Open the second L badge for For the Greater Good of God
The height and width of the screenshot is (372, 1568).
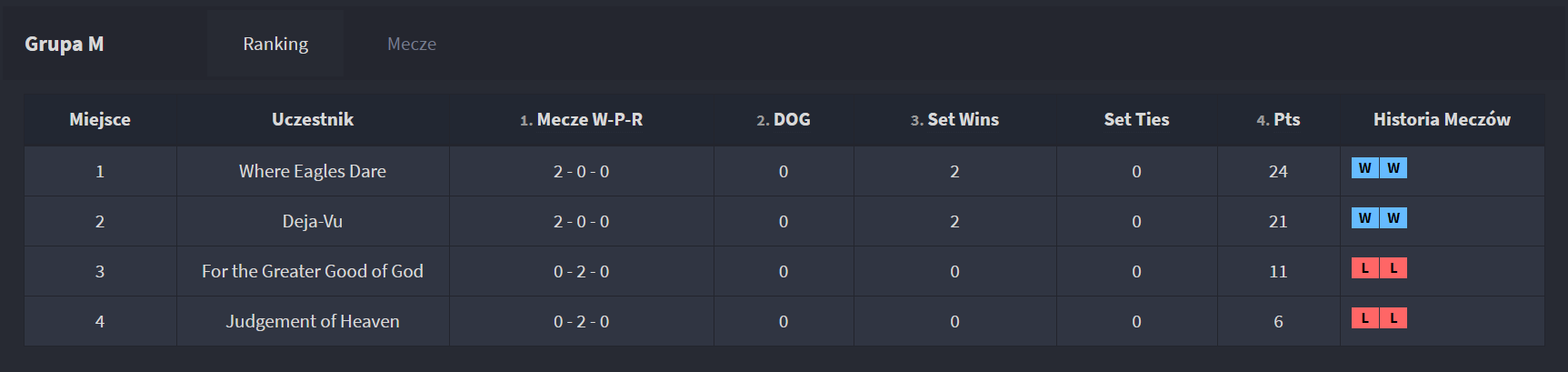(1393, 268)
